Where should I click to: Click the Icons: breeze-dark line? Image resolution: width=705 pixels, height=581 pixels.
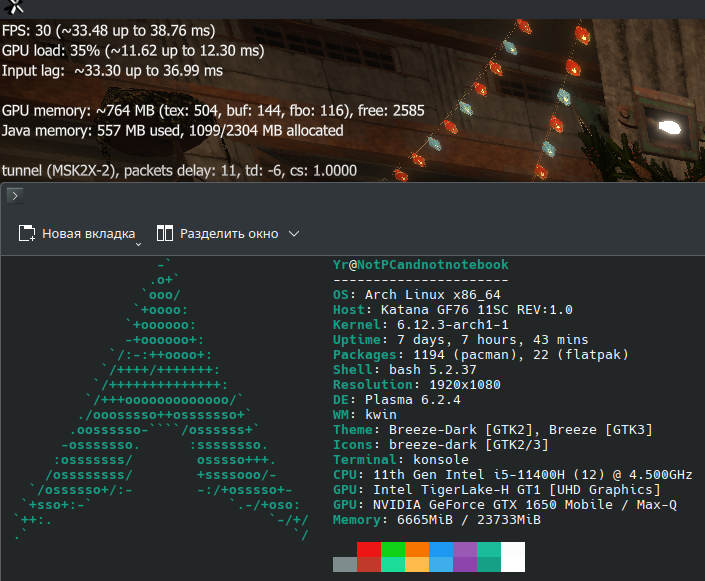tap(441, 444)
